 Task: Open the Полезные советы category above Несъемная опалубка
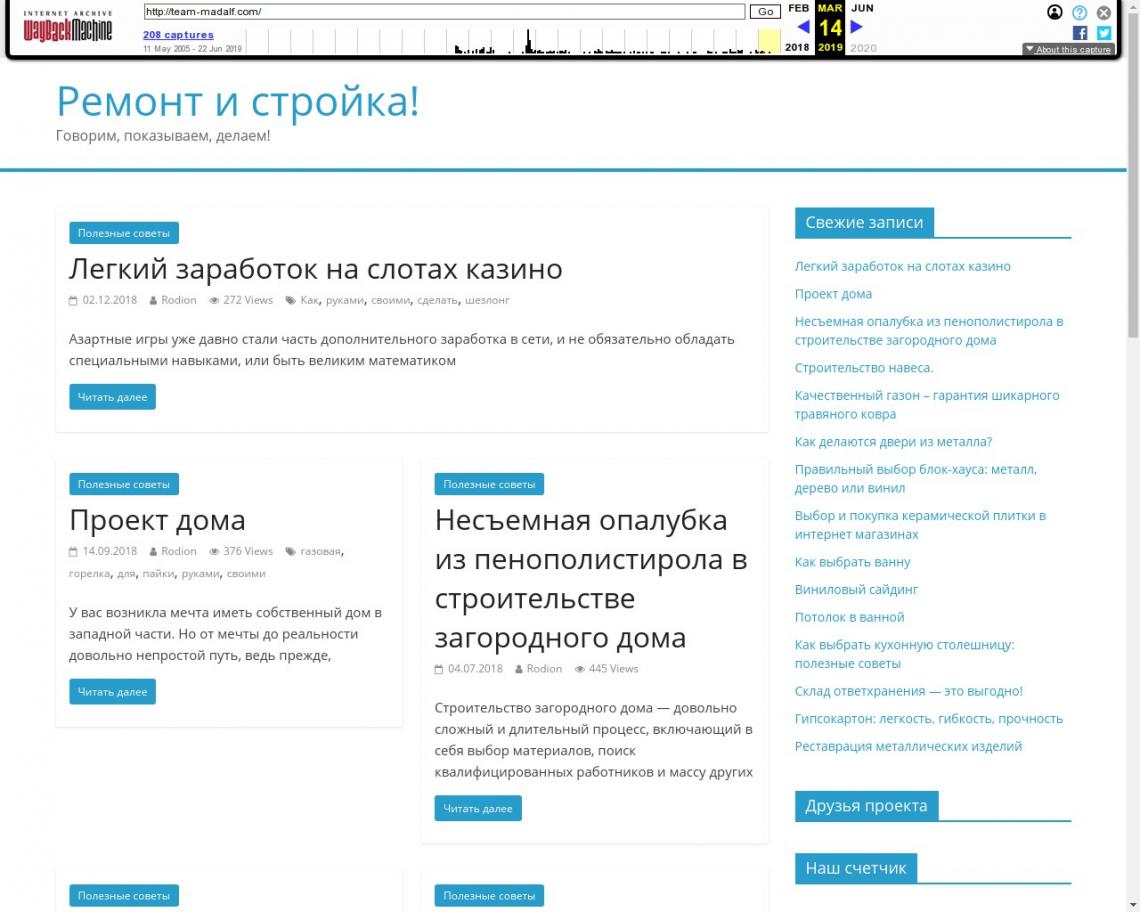[489, 484]
